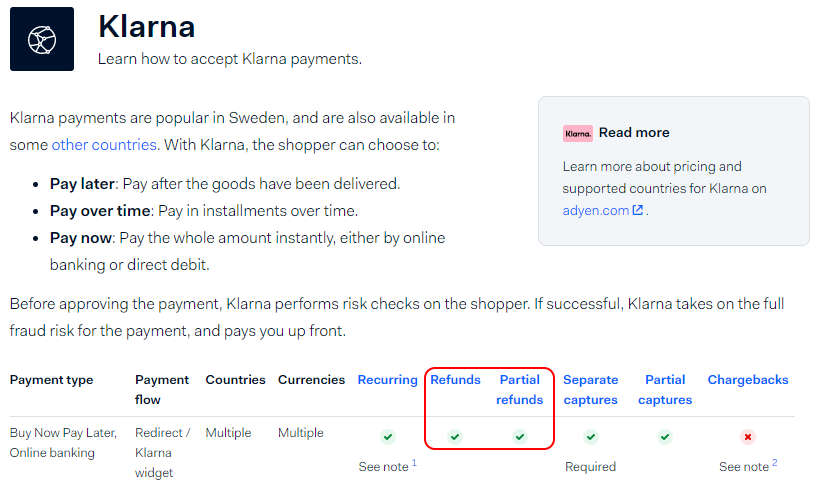The width and height of the screenshot is (821, 490).
Task: Open the Refunds column header link
Action: click(x=456, y=380)
